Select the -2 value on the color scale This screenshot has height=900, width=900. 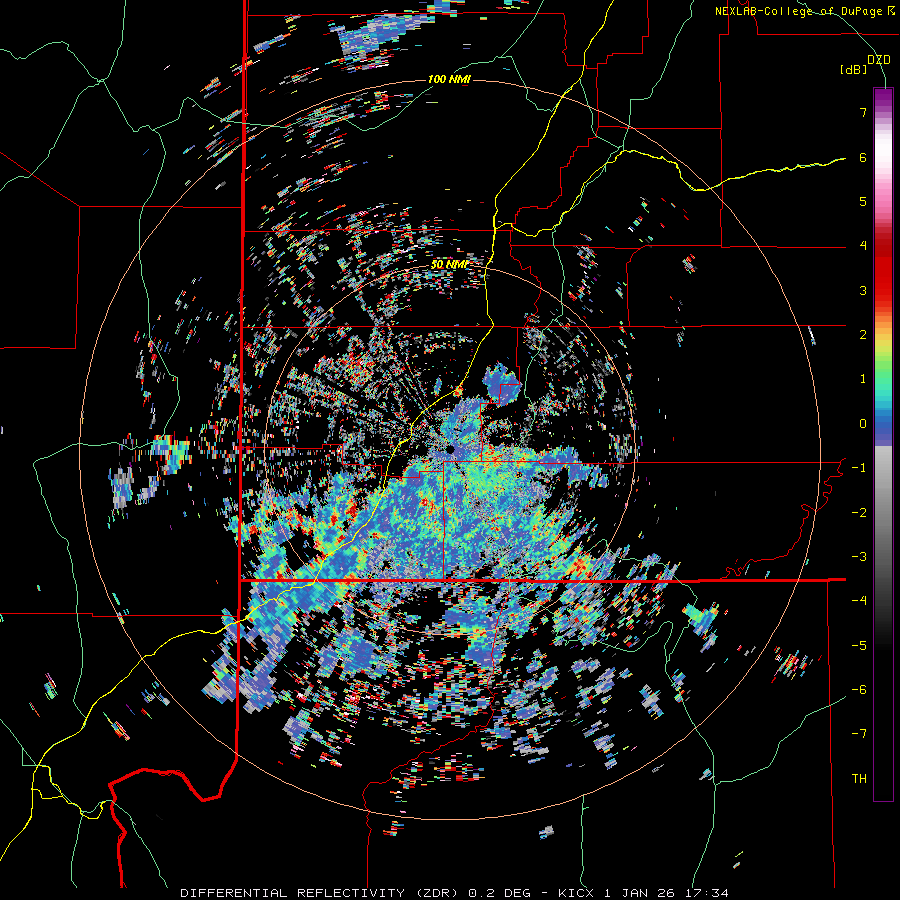coord(859,513)
